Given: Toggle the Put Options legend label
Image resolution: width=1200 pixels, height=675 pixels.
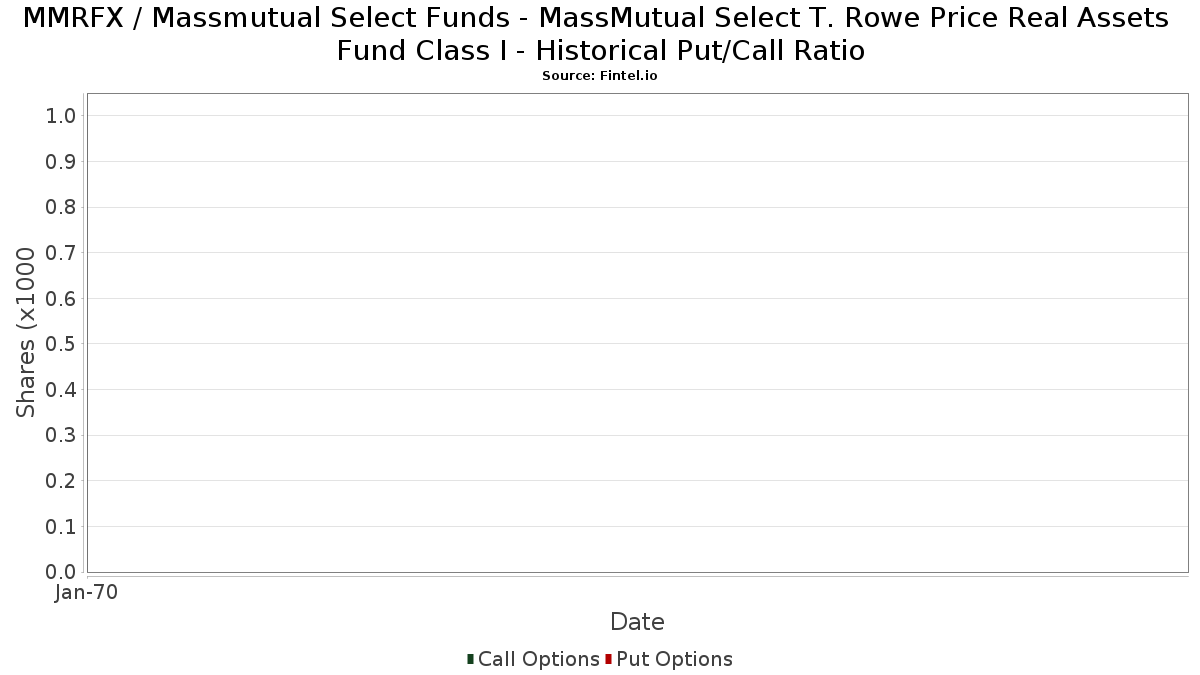Looking at the screenshot, I should tap(674, 659).
